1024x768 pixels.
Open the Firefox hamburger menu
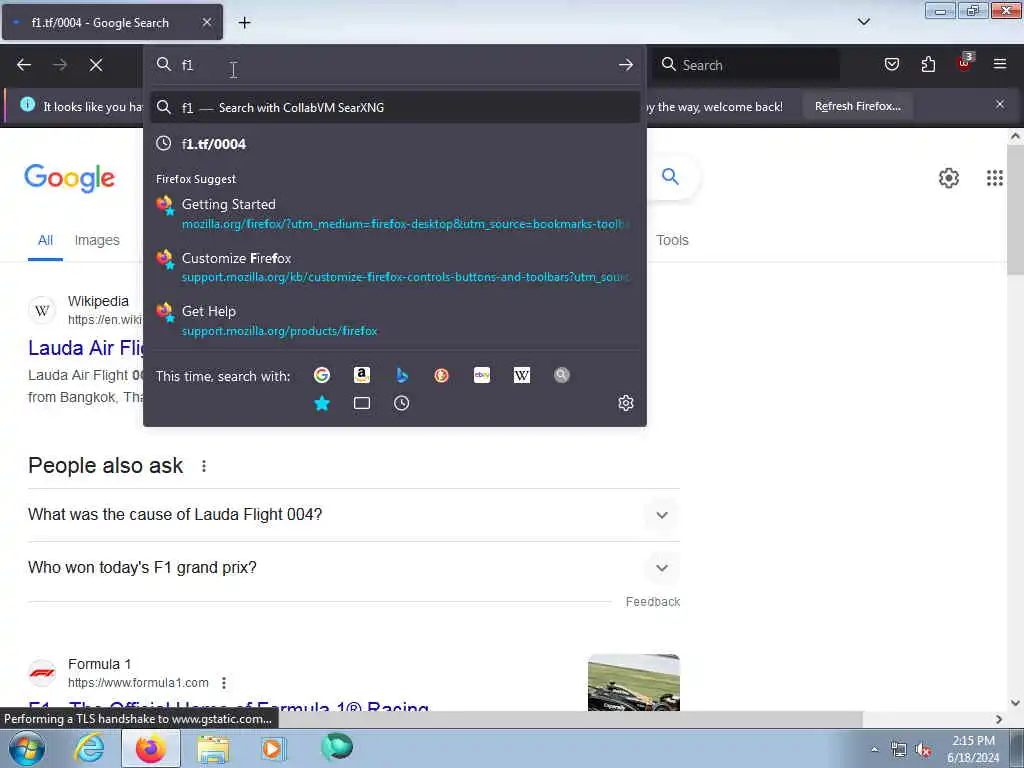[1000, 64]
